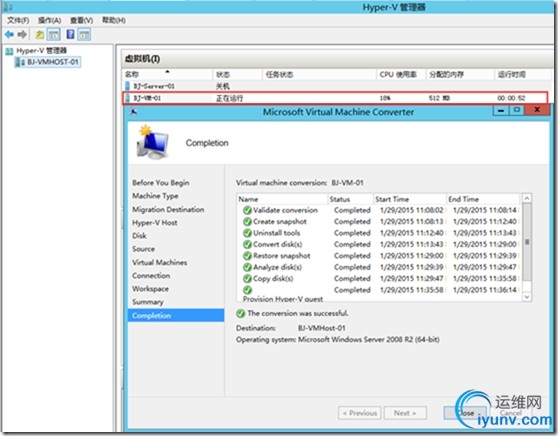558x436 pixels.
Task: Select BJ-VMHOST-01 in the tree
Action: coord(53,62)
